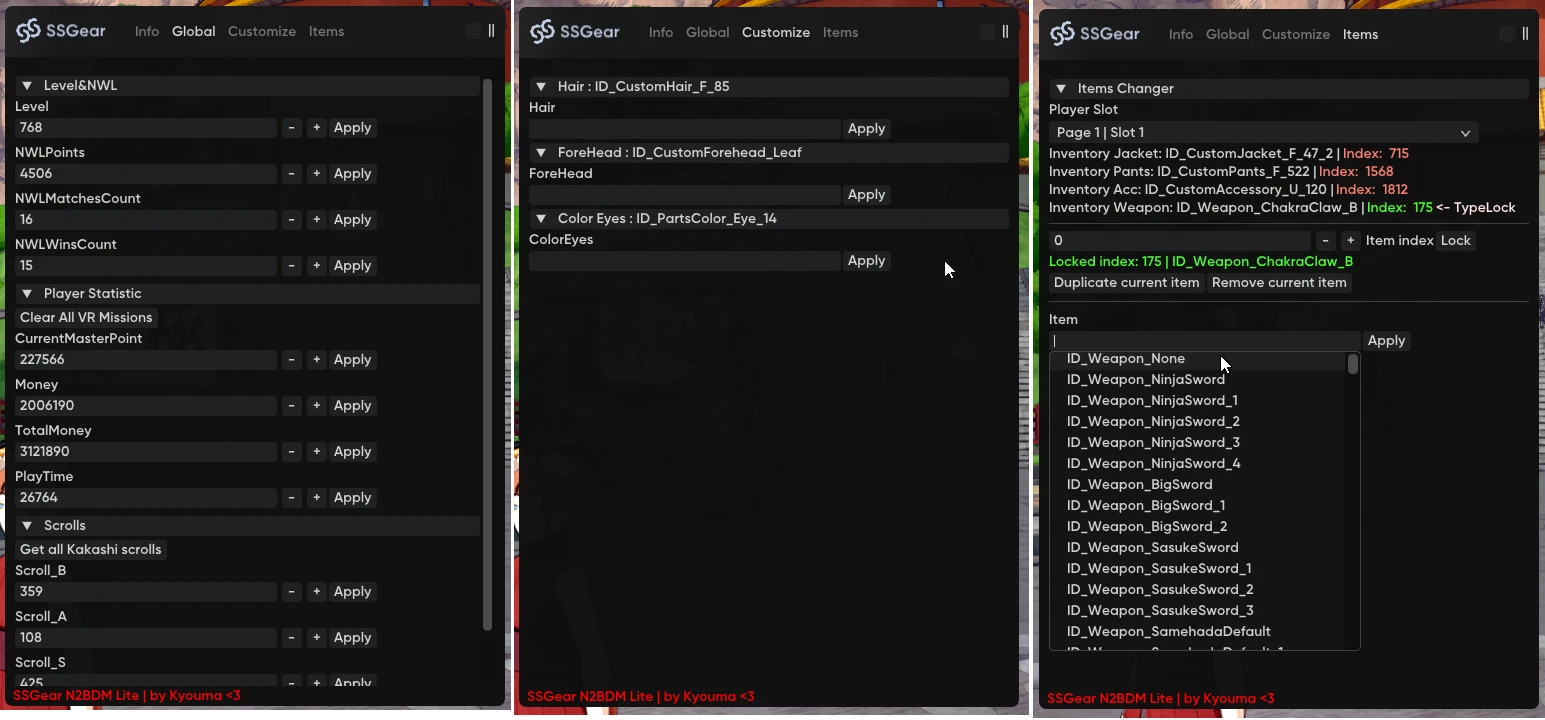This screenshot has width=1545, height=720.
Task: Switch to Items tab in the Global window
Action: click(x=327, y=31)
